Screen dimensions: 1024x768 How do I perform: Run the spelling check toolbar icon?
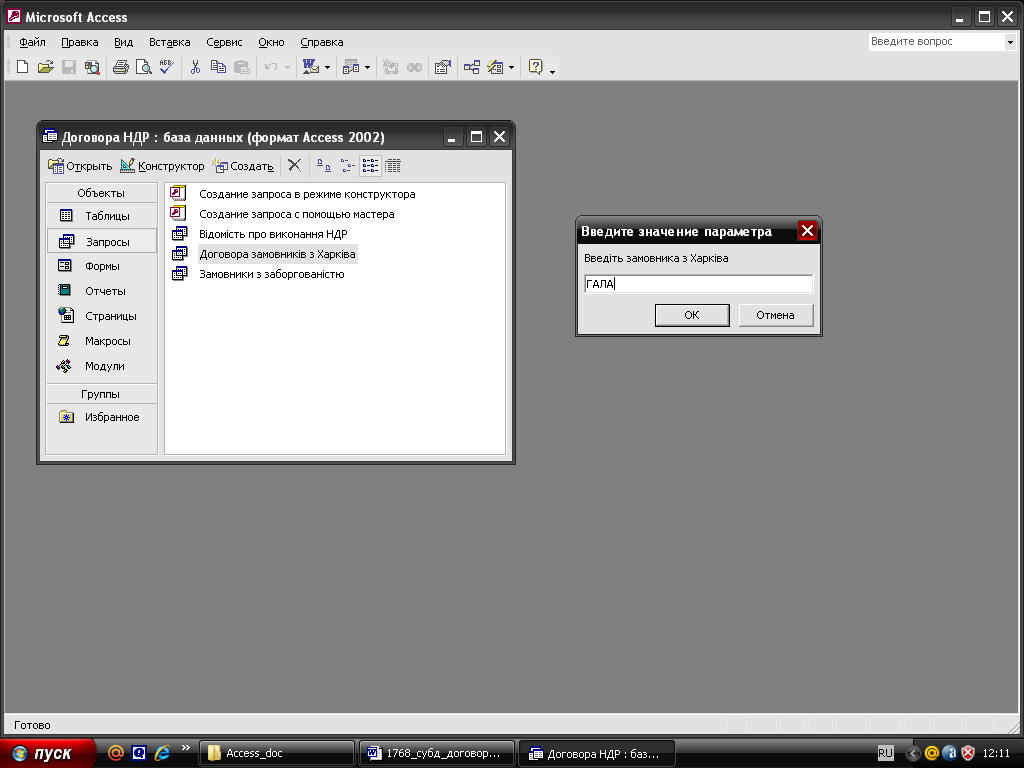tap(167, 67)
